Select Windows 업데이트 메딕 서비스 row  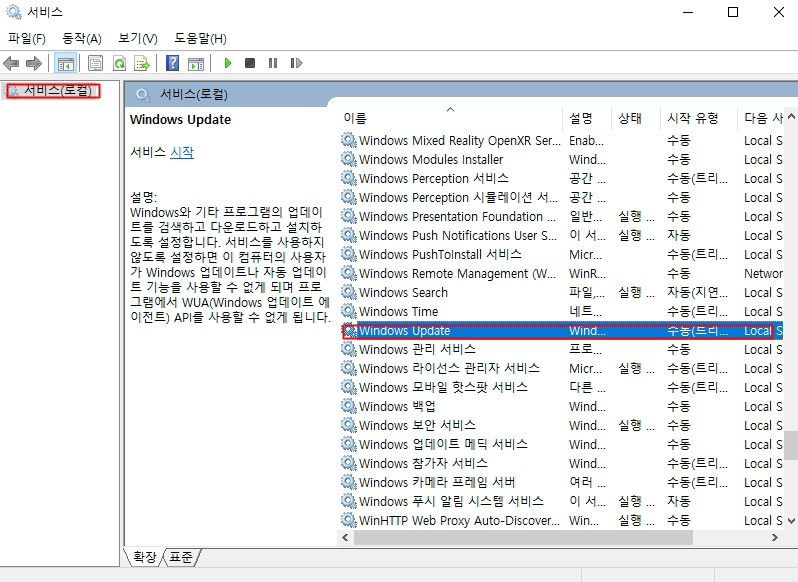[x=560, y=445]
